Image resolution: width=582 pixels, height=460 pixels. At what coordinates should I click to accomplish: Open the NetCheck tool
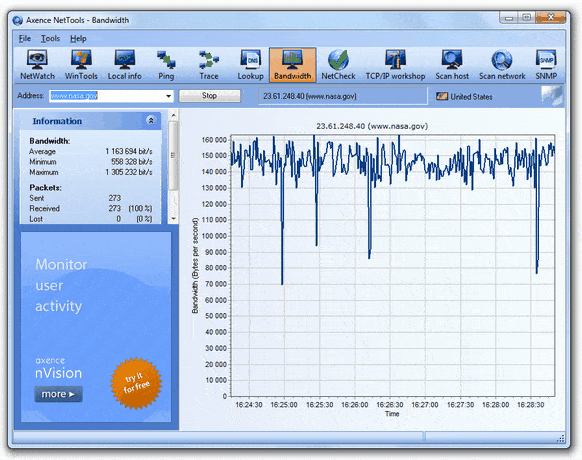[338, 65]
